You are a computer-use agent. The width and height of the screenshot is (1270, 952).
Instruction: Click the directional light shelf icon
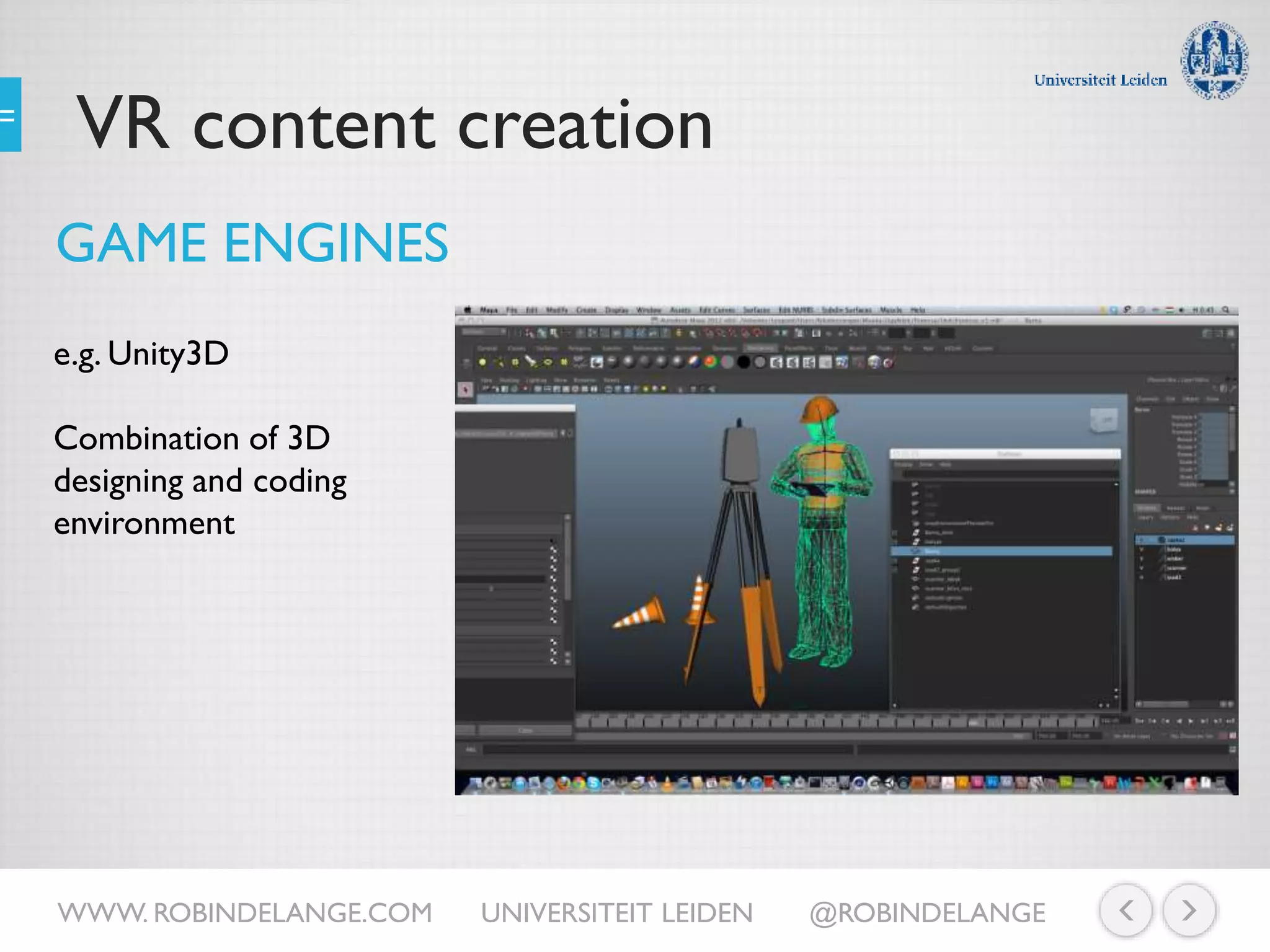tap(499, 362)
